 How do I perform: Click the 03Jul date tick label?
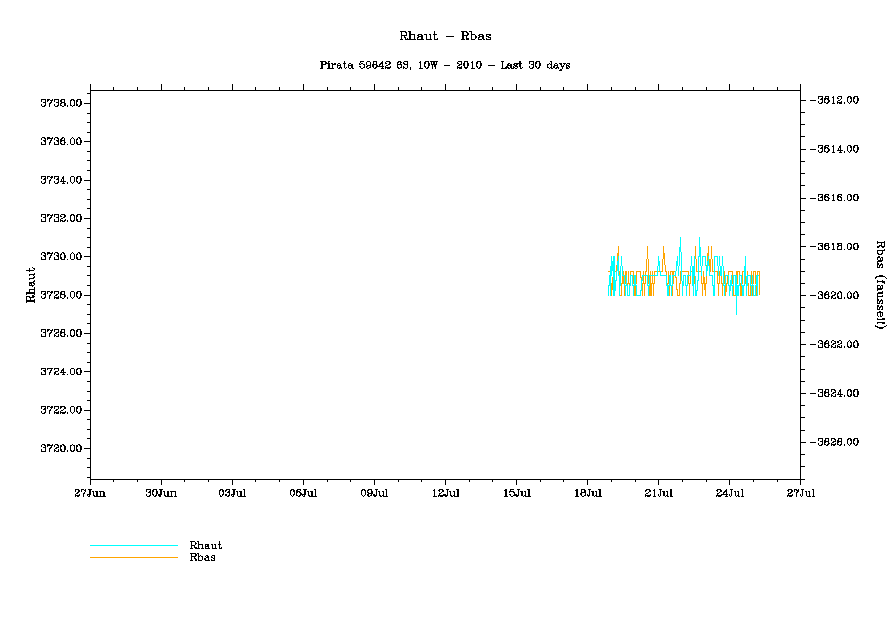click(232, 493)
